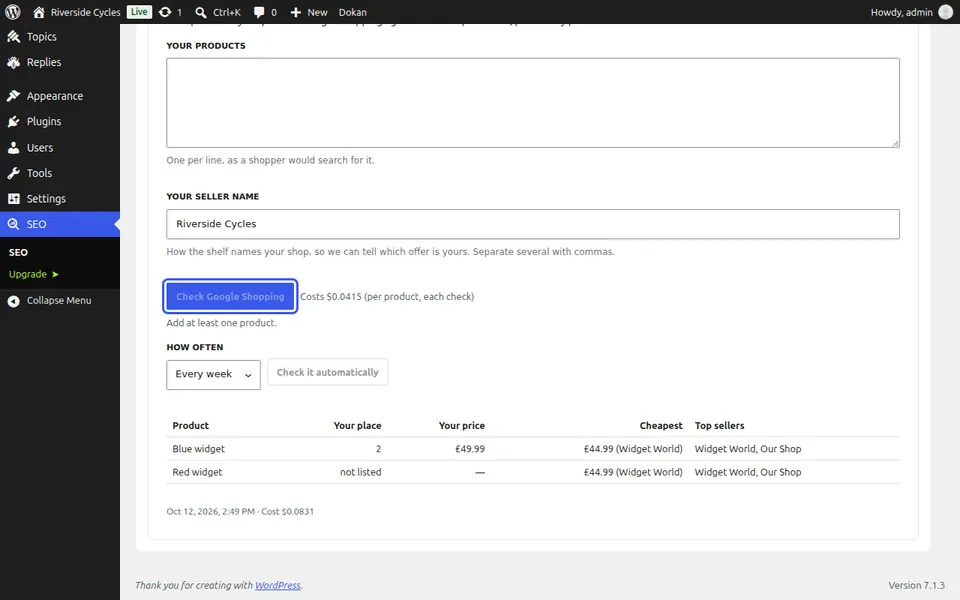This screenshot has width=960, height=600.
Task: Click the Appearance paintbrush icon
Action: coord(13,96)
